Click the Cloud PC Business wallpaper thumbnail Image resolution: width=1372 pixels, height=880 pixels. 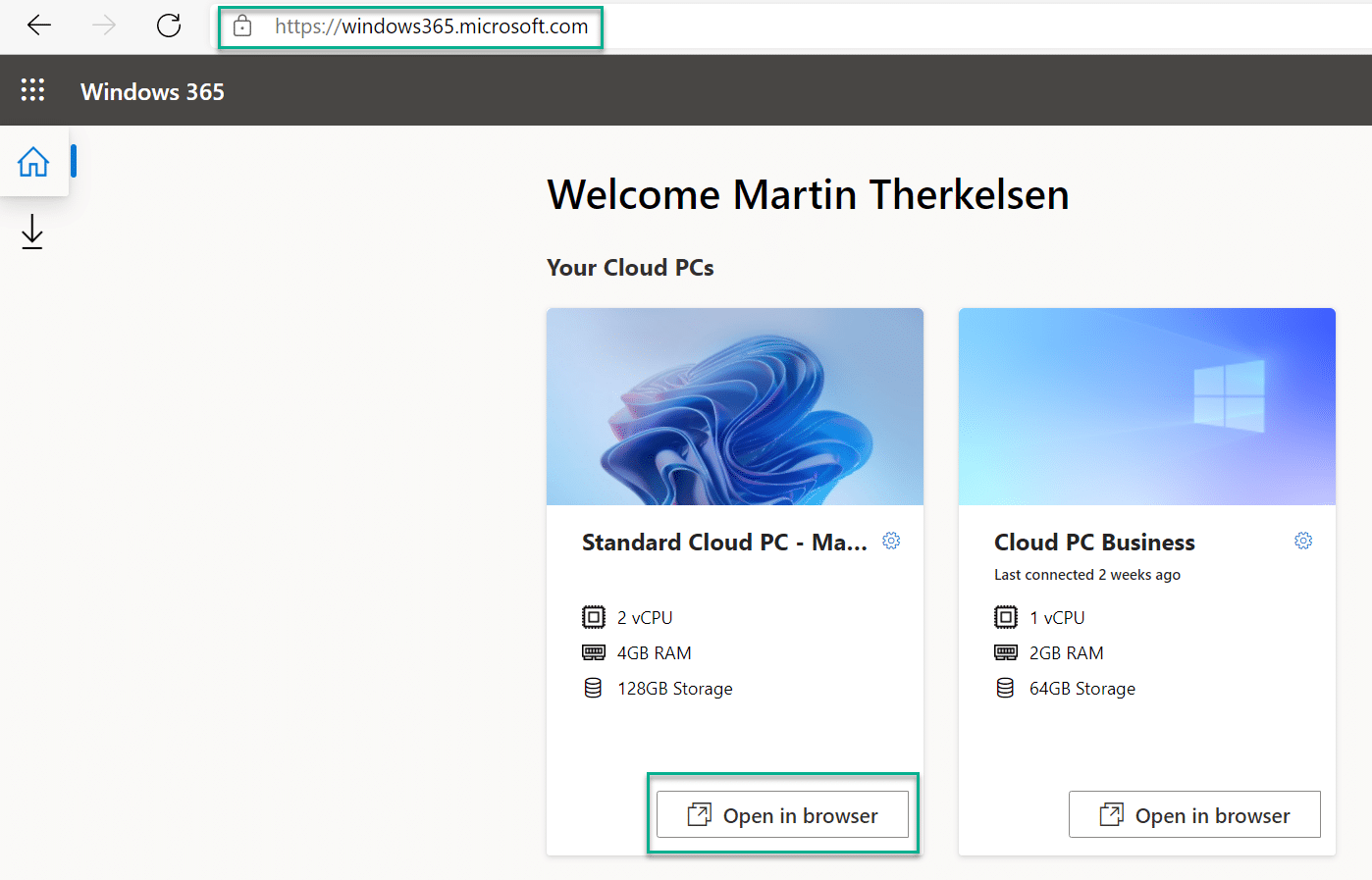coord(1147,407)
